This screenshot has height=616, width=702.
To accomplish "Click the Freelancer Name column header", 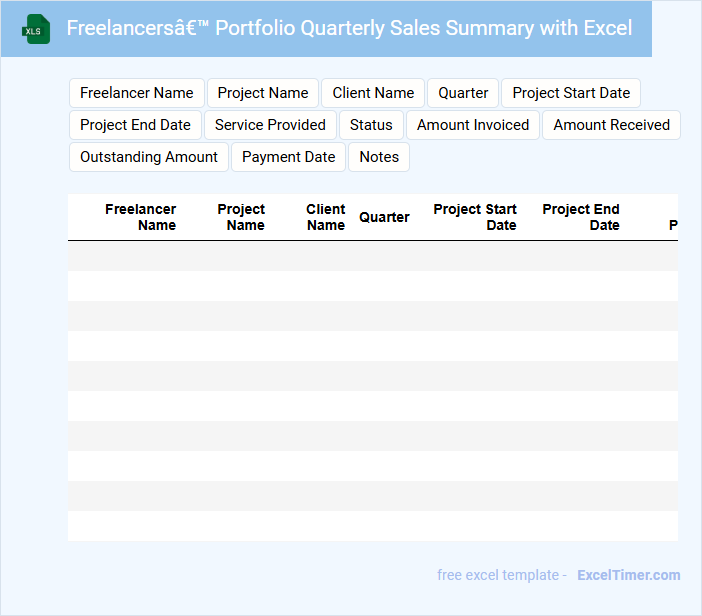I will point(141,217).
